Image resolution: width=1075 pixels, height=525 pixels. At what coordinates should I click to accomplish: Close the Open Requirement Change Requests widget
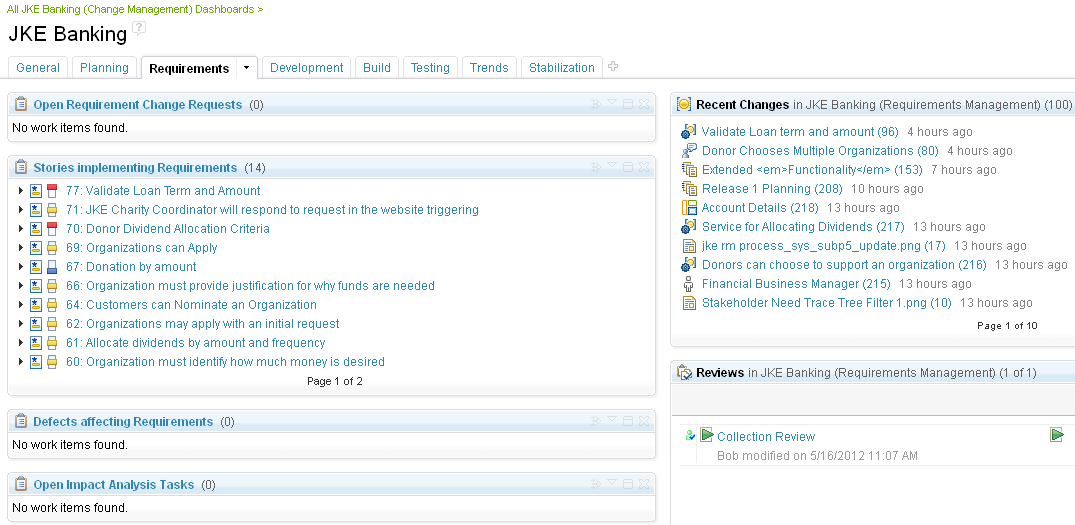pos(644,104)
